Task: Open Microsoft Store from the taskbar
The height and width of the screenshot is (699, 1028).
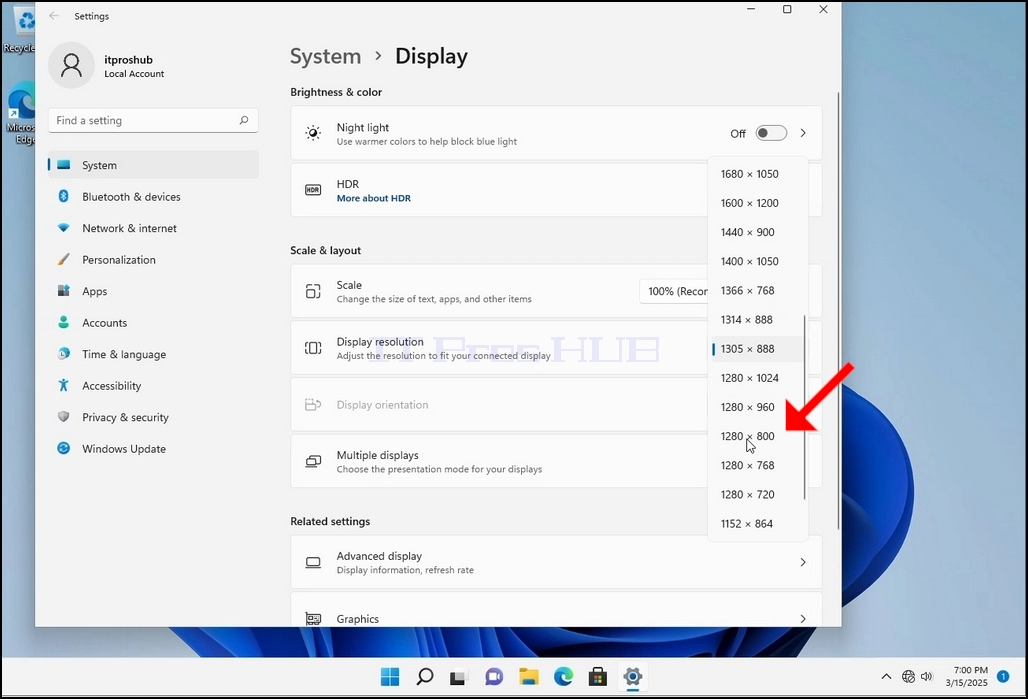Action: coord(598,677)
